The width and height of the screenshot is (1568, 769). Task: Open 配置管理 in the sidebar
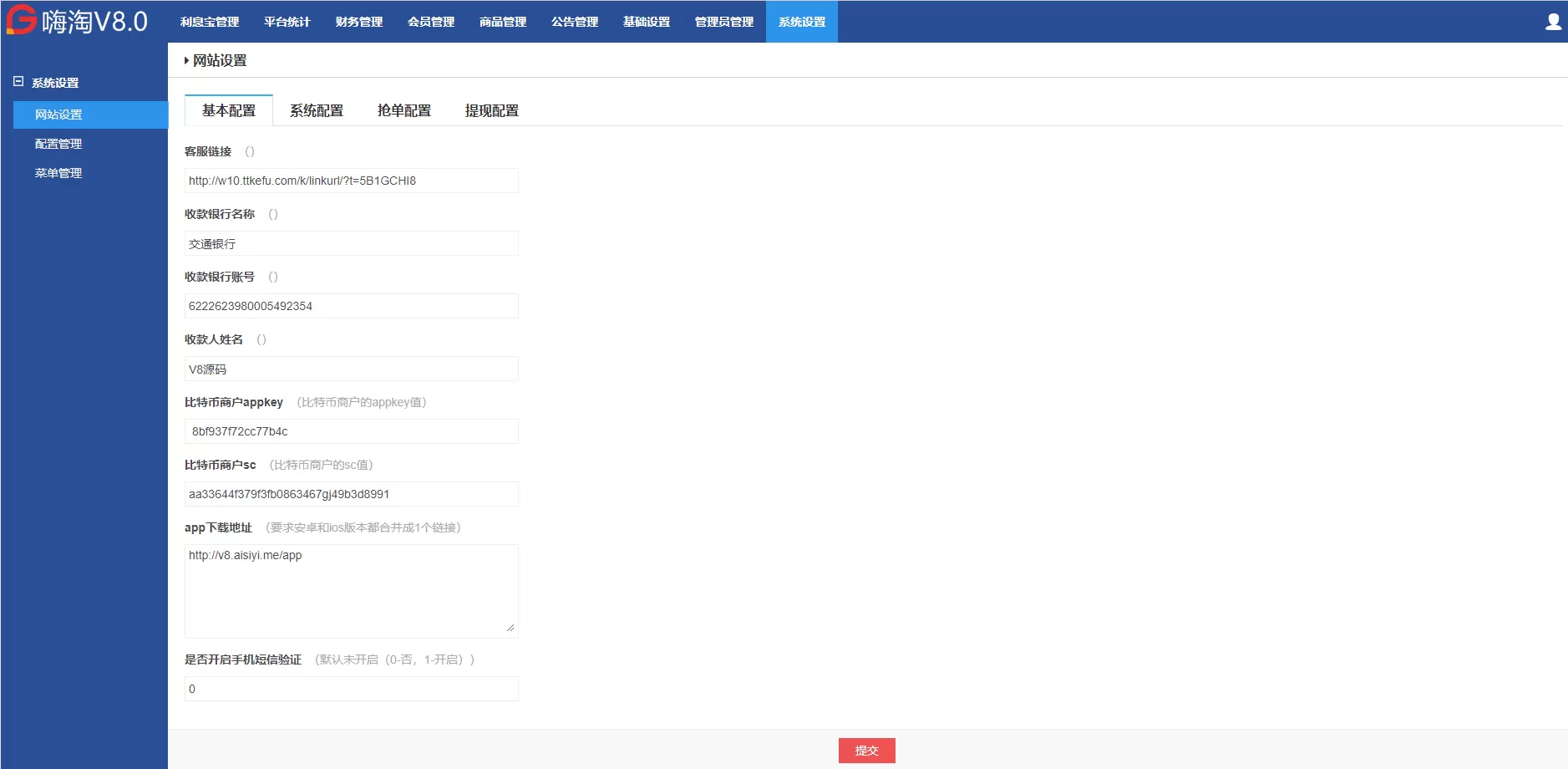[58, 144]
